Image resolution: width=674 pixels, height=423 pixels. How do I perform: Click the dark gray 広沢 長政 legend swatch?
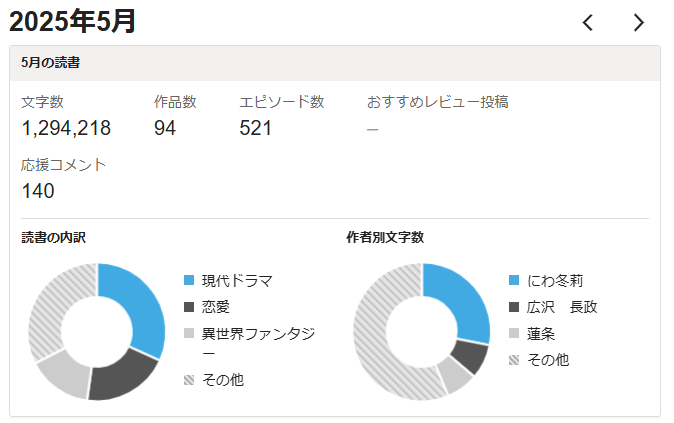click(515, 307)
